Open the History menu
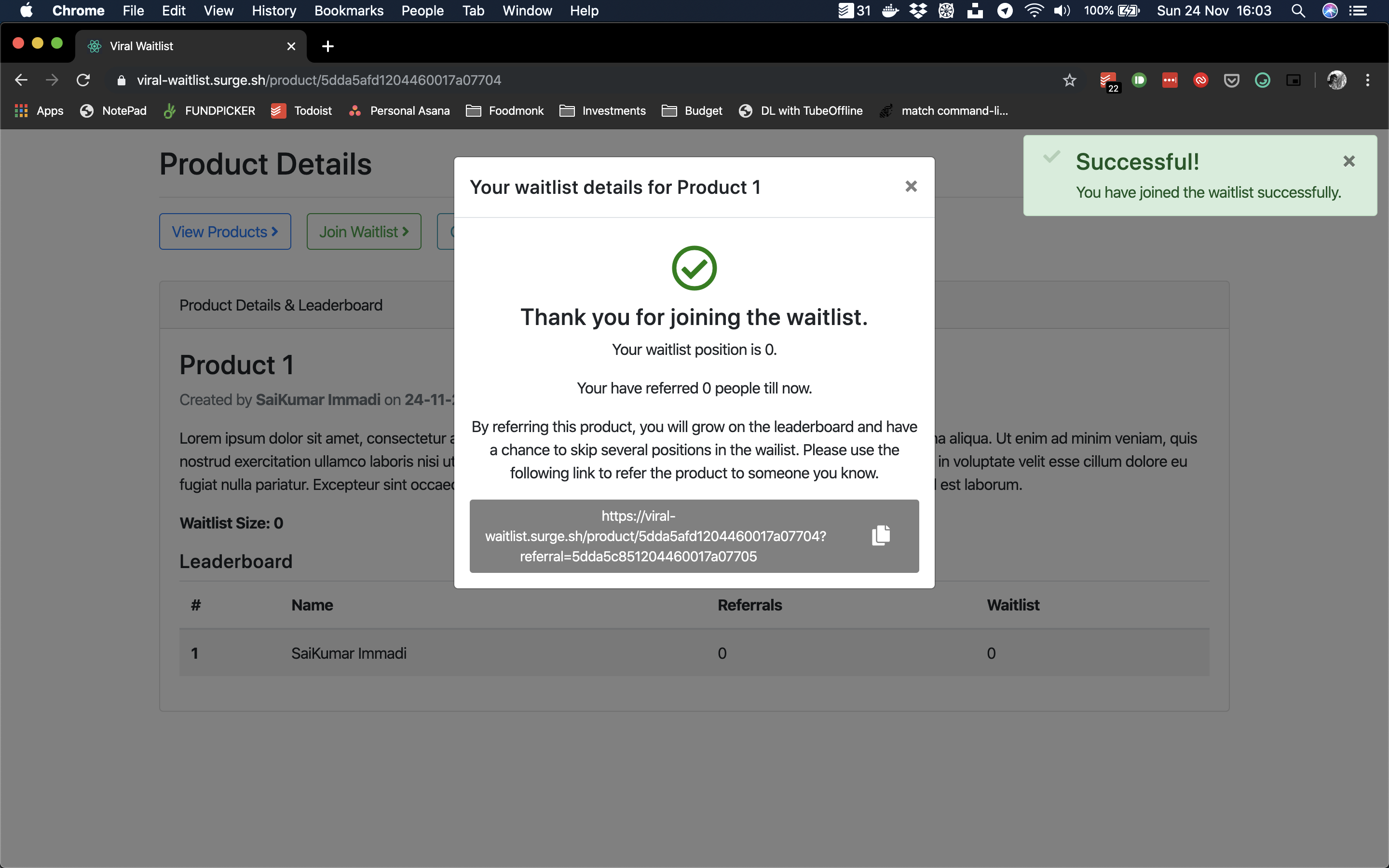This screenshot has height=868, width=1389. 274,11
